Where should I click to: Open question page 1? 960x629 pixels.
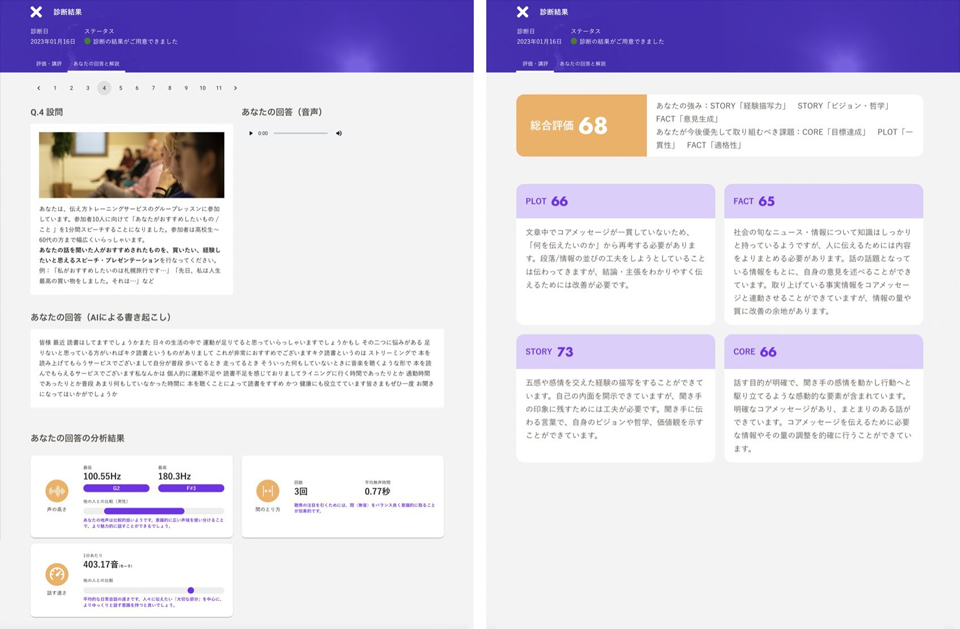[x=55, y=88]
